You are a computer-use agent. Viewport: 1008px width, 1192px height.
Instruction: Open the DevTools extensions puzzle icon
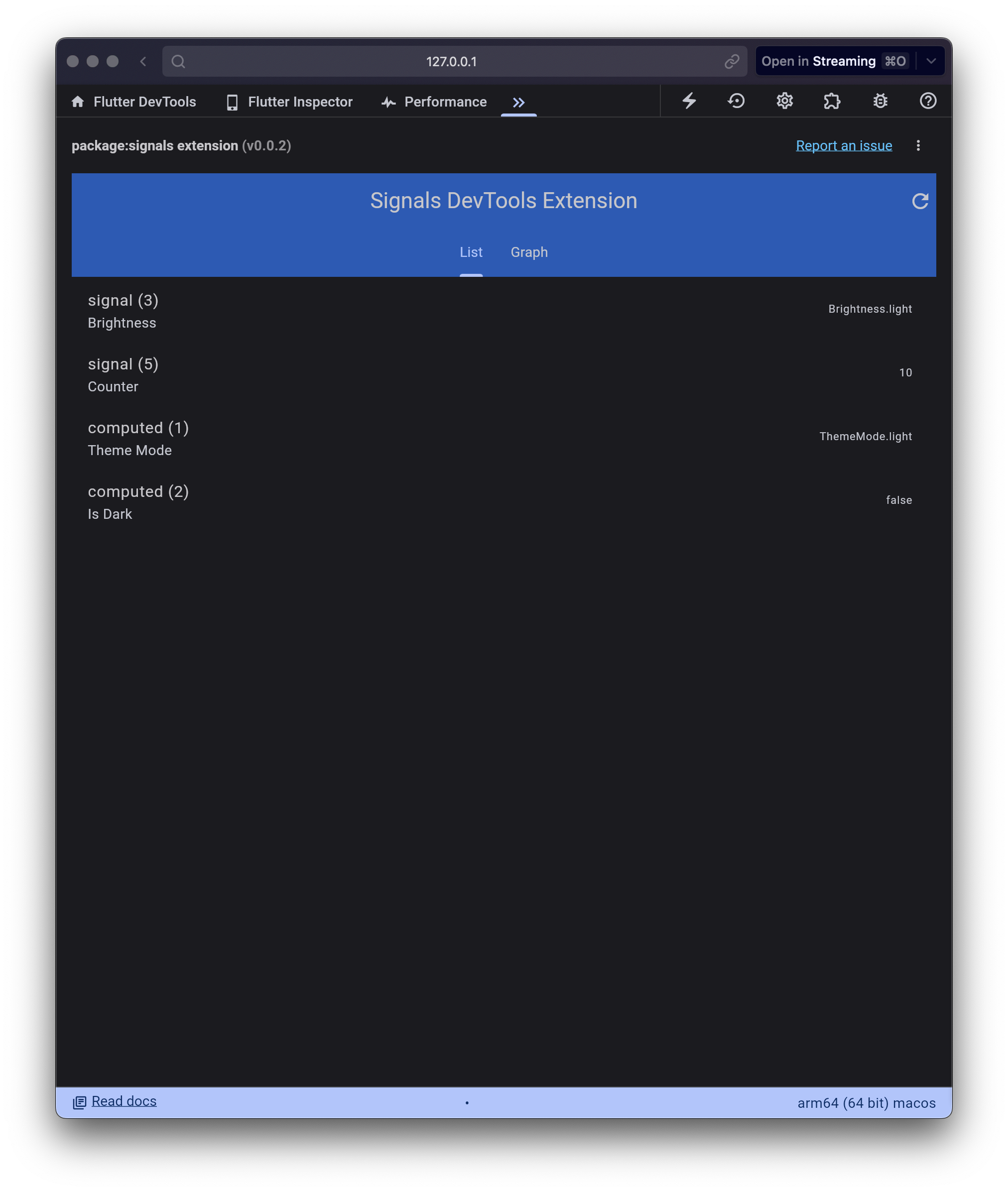(832, 101)
